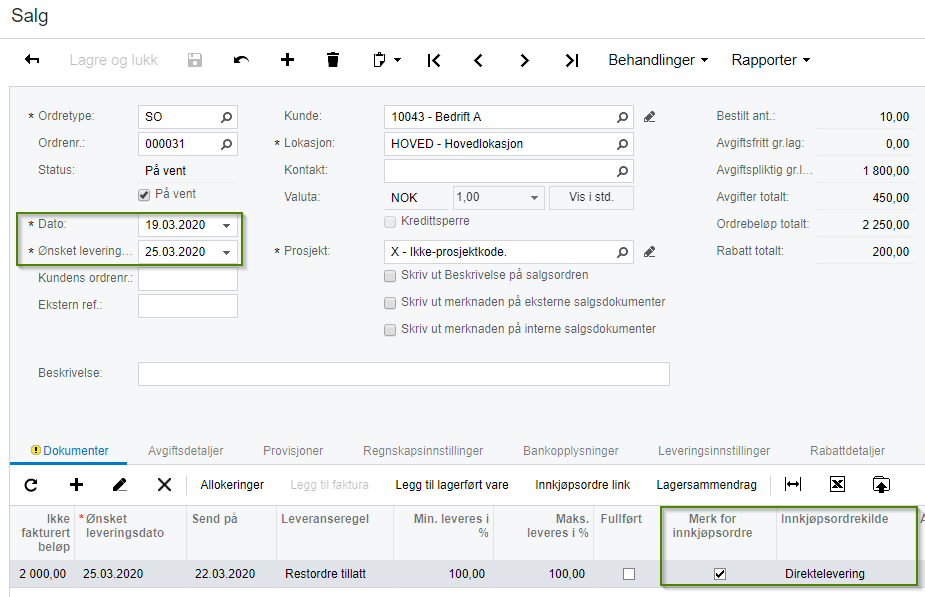Open the Dato date dropdown

(227, 225)
